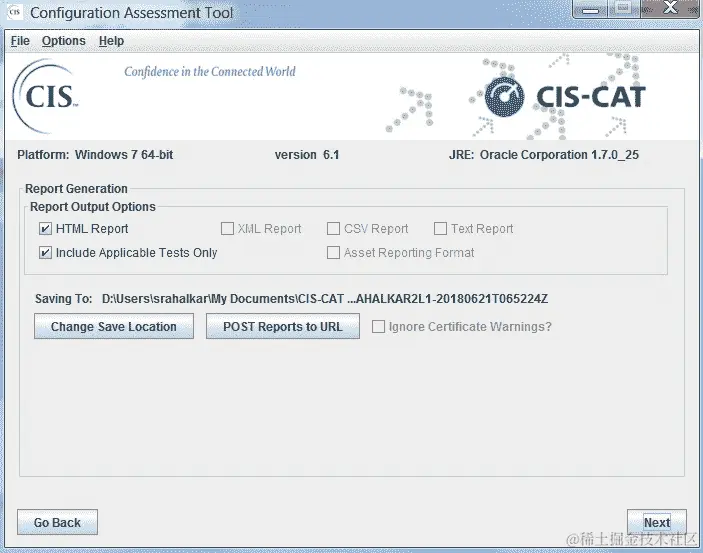Viewport: 703px width, 553px height.
Task: Click the title bar CIS application icon
Action: coord(14,12)
